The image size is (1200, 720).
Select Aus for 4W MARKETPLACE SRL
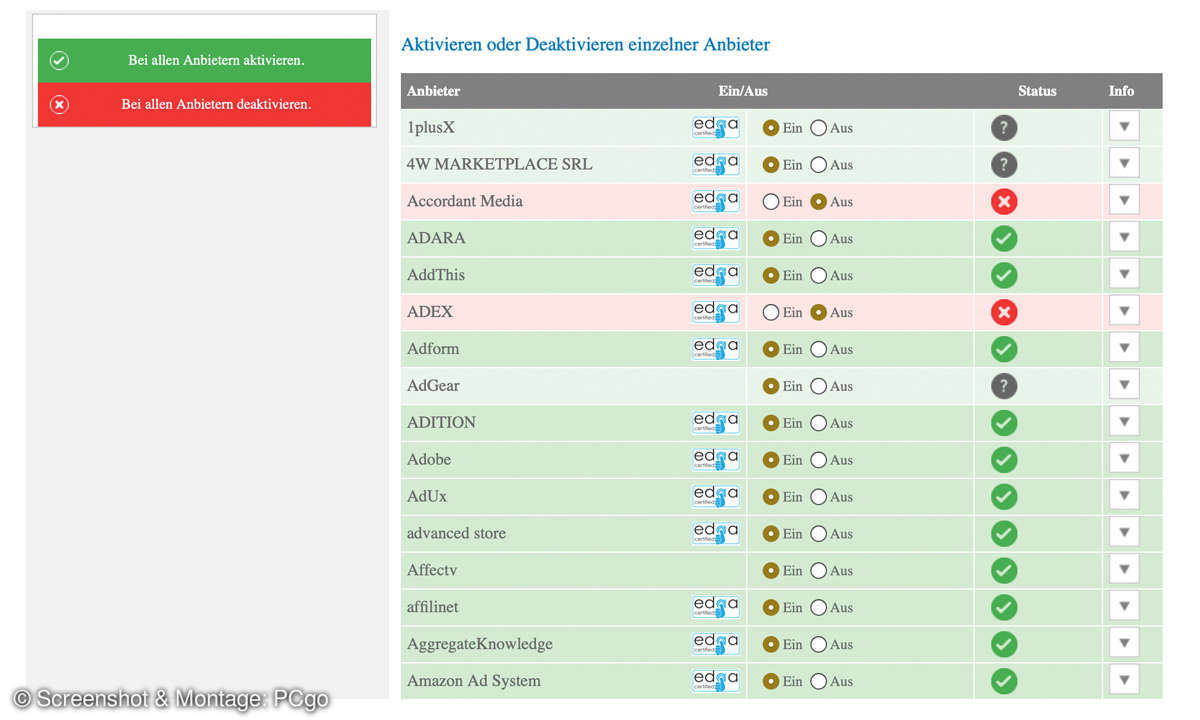[x=819, y=165]
